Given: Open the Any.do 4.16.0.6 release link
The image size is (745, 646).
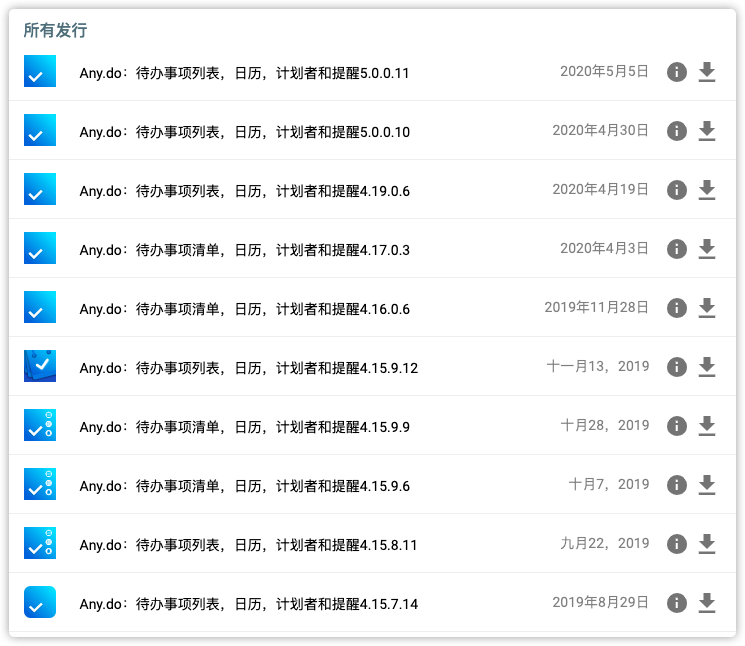Looking at the screenshot, I should click(x=244, y=309).
